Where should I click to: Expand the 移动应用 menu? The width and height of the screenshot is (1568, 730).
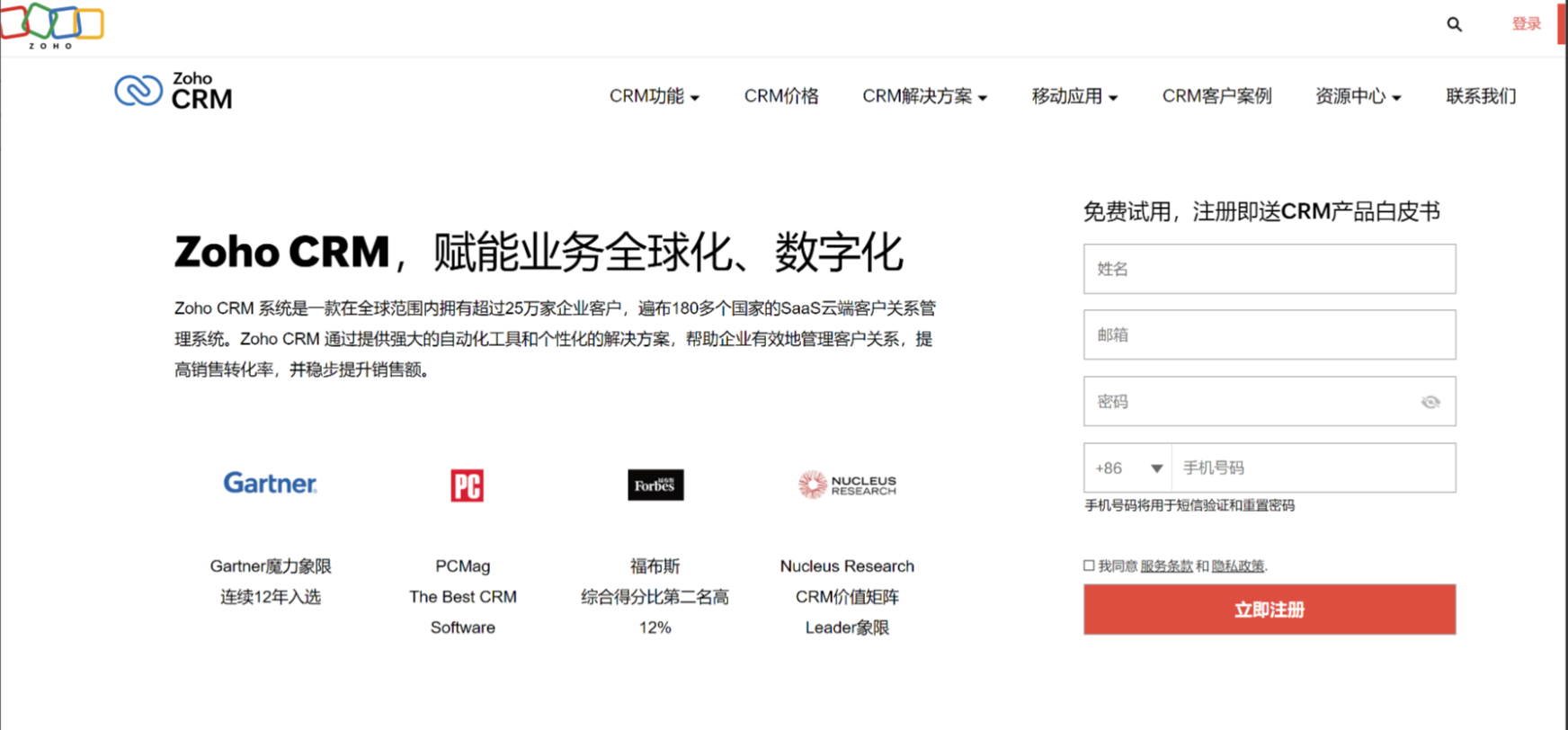pos(1074,96)
